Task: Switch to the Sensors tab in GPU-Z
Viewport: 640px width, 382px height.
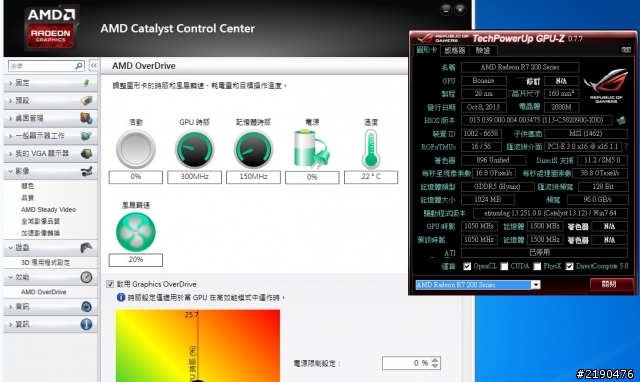Action: [454, 50]
